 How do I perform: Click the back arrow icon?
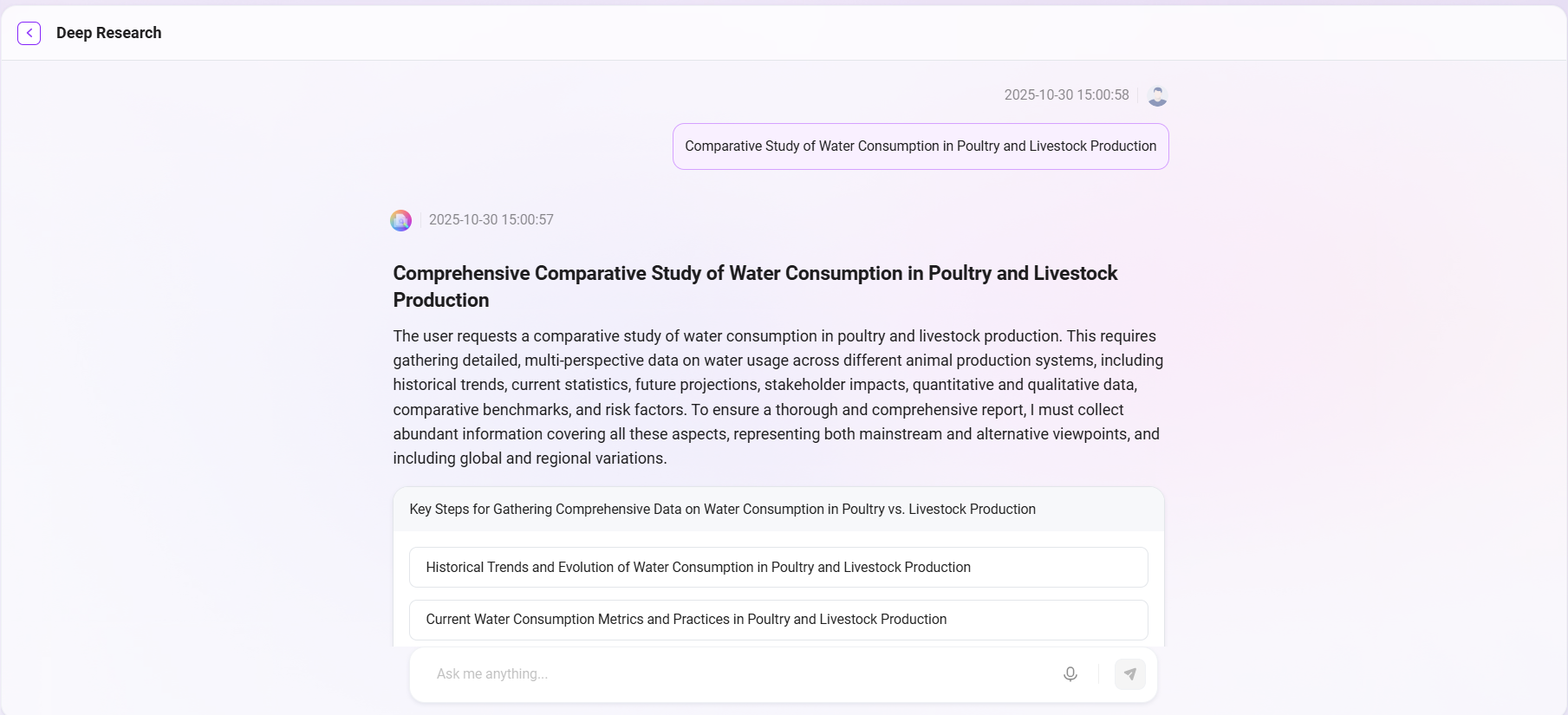[29, 33]
